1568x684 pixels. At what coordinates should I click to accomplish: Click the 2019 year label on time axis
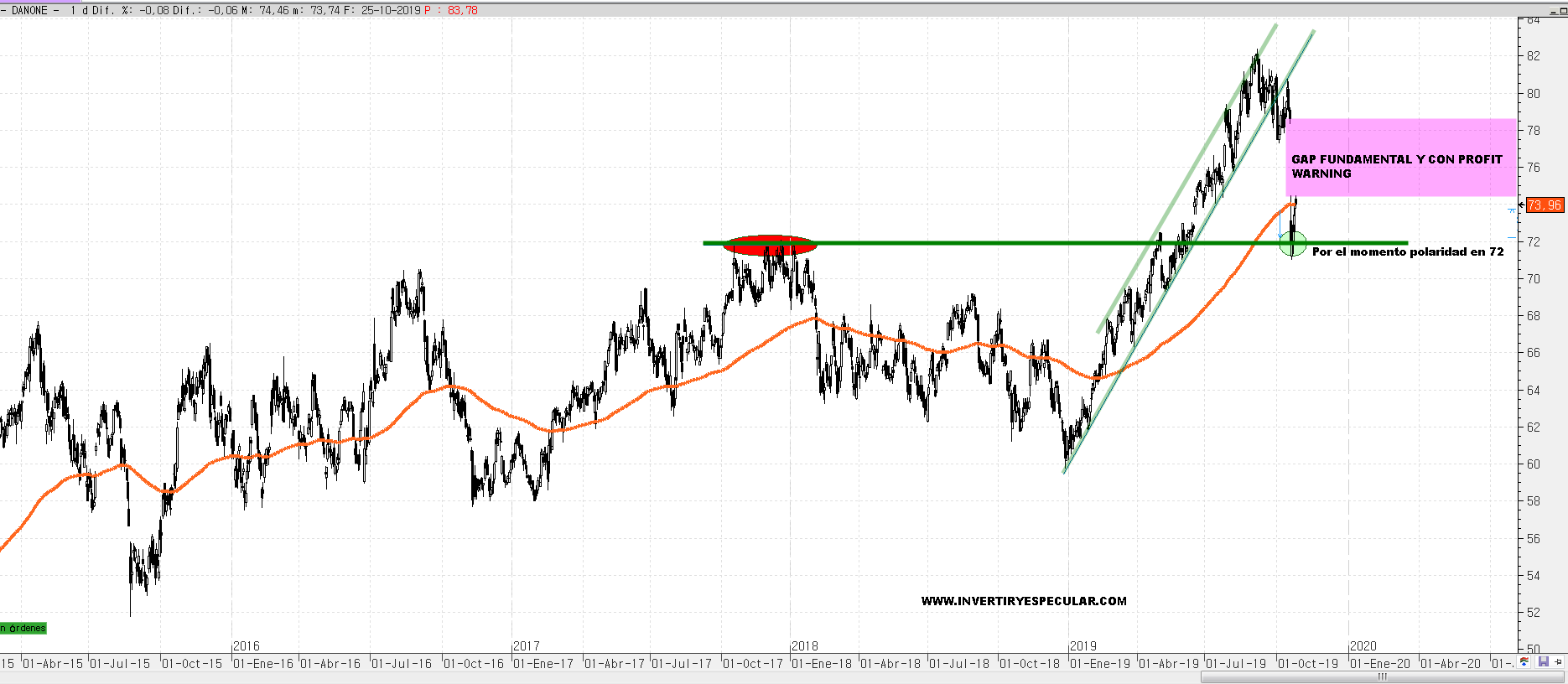pyautogui.click(x=1083, y=646)
